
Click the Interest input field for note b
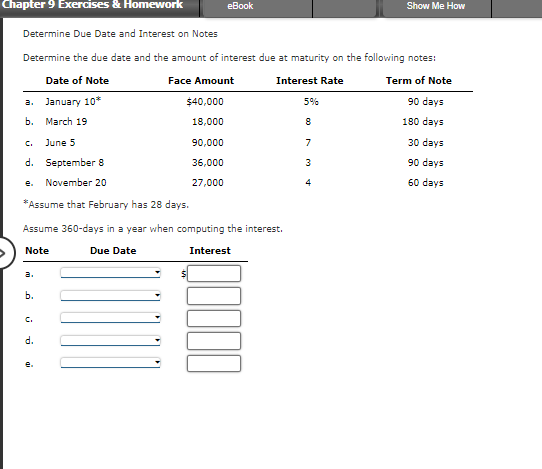214,296
